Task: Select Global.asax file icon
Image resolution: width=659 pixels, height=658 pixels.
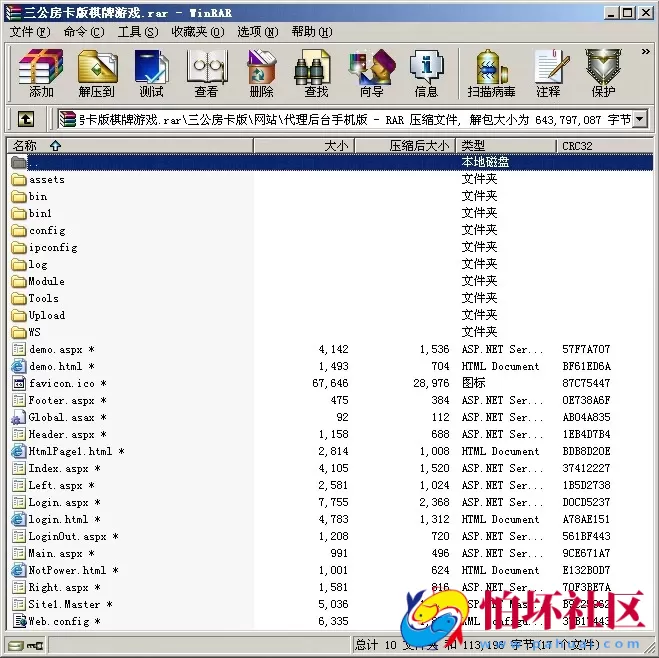Action: pos(18,418)
